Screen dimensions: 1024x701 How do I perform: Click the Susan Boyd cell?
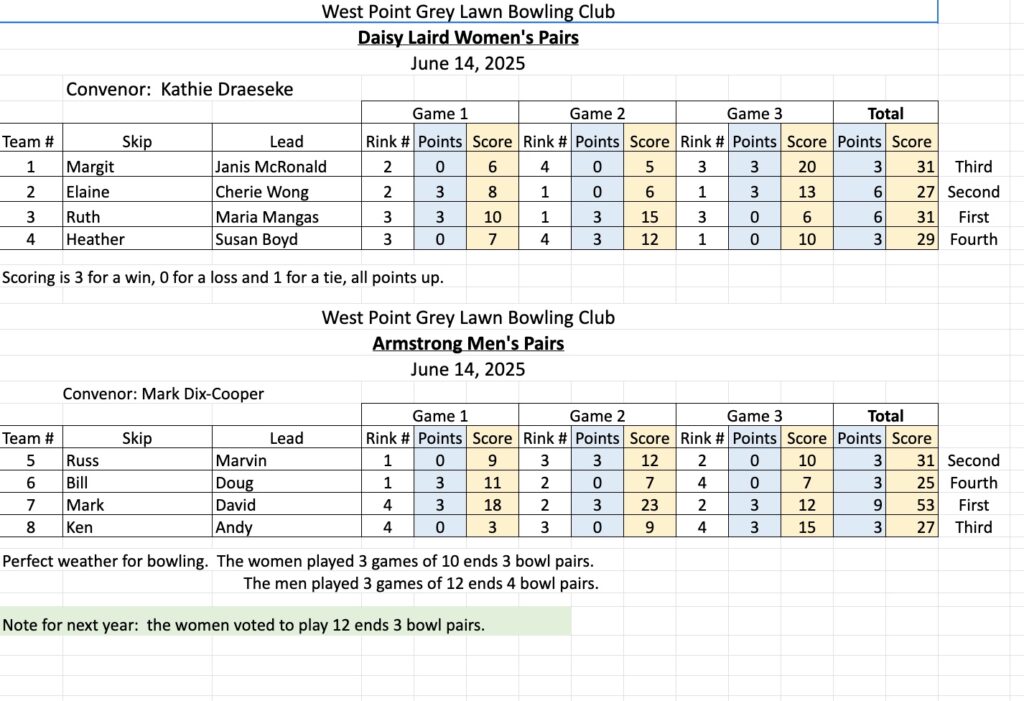pos(258,239)
